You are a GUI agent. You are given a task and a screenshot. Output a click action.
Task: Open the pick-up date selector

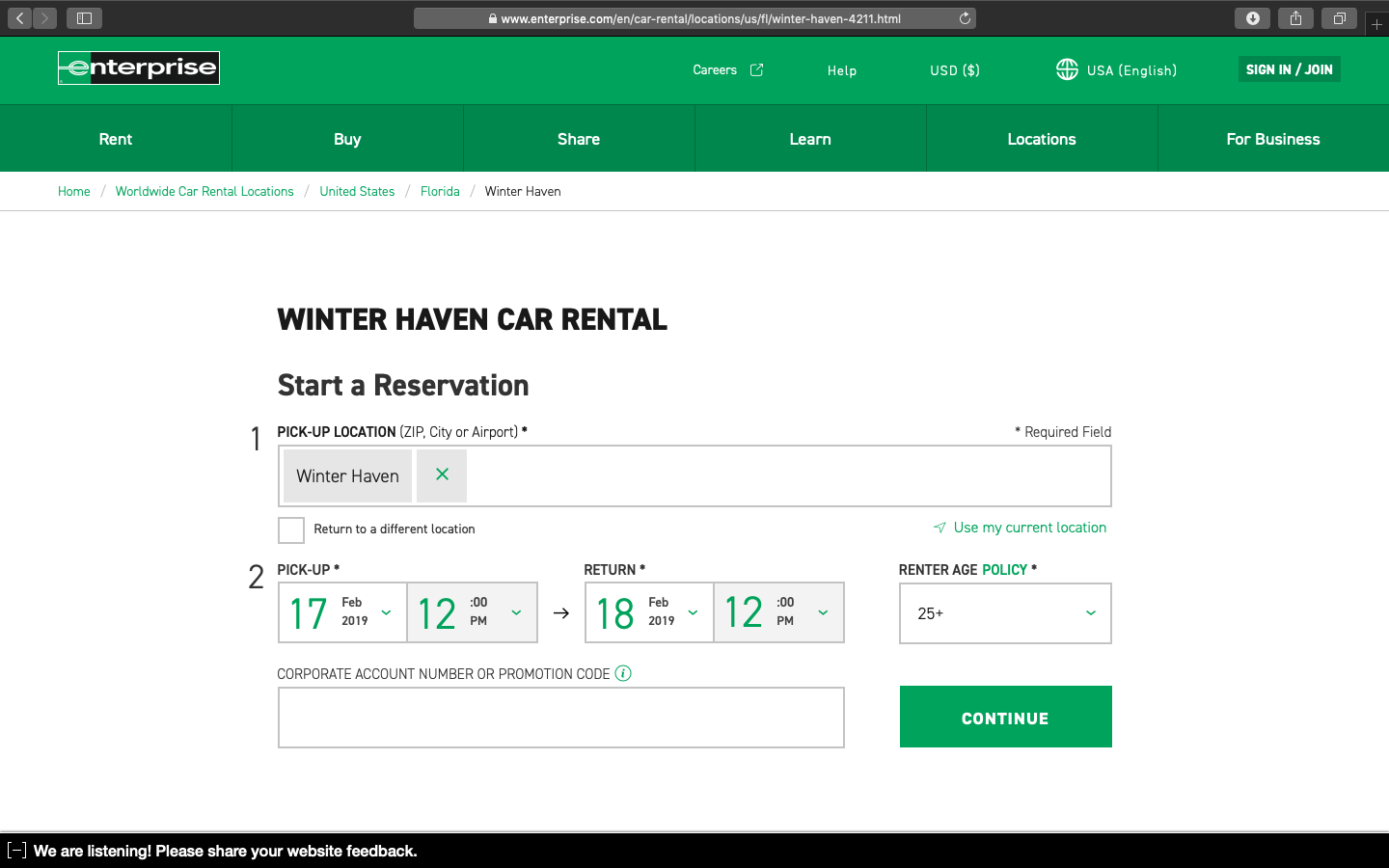(342, 612)
